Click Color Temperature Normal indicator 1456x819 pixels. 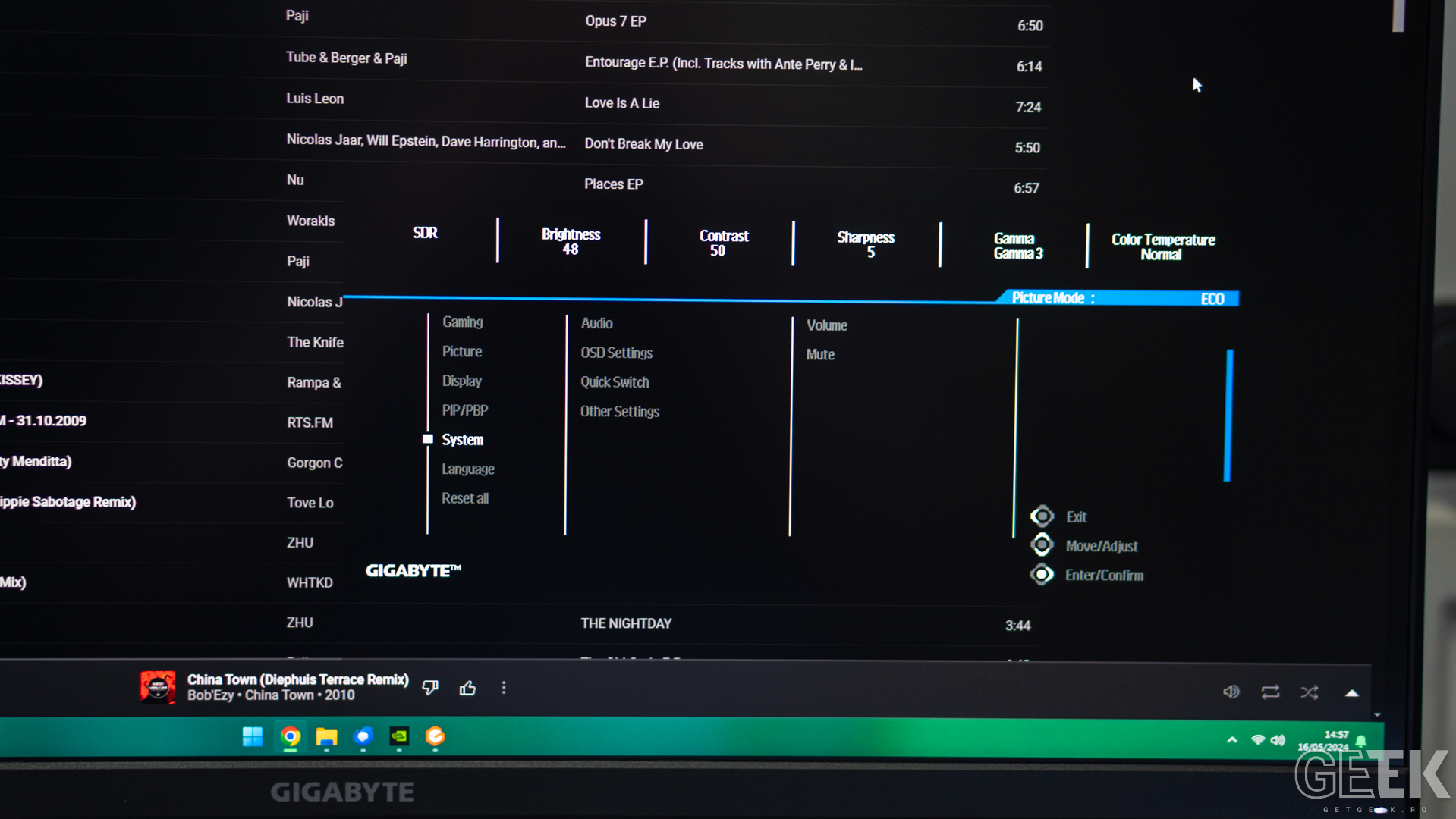pyautogui.click(x=1163, y=247)
